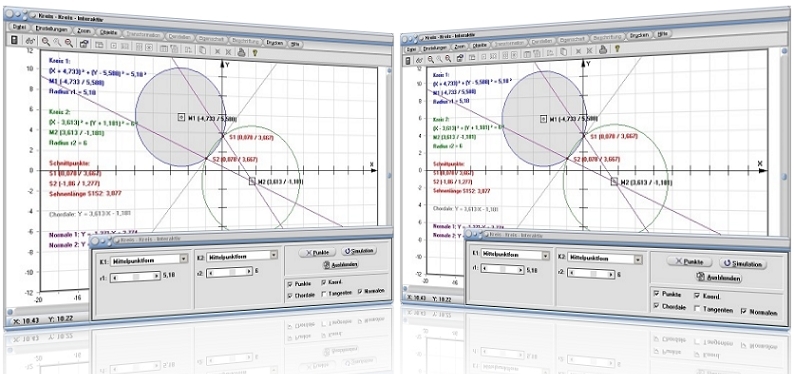This screenshot has height=374, width=794.
Task: Click the printer icon in the right window toolbar
Action: click(x=603, y=50)
